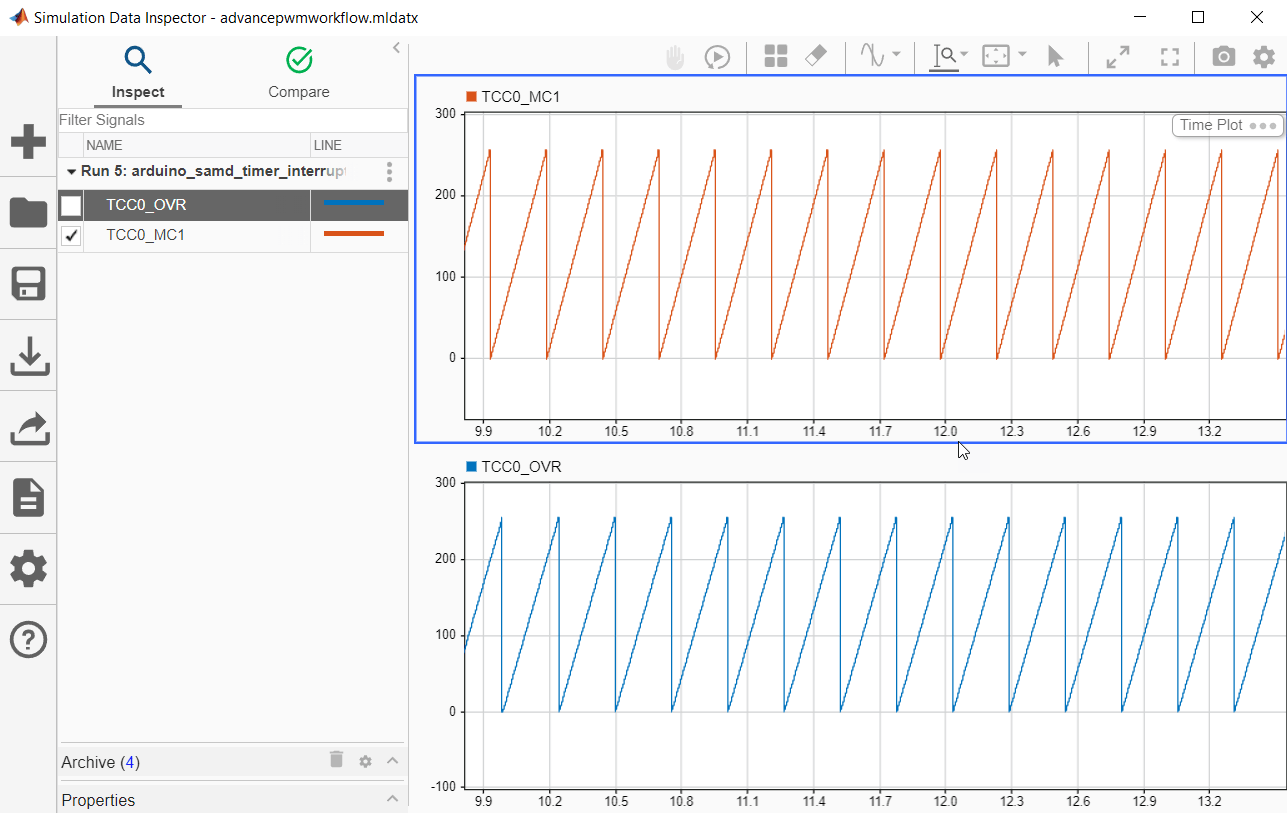Viewport: 1287px width, 813px height.
Task: Click the Import download icon
Action: coord(28,356)
